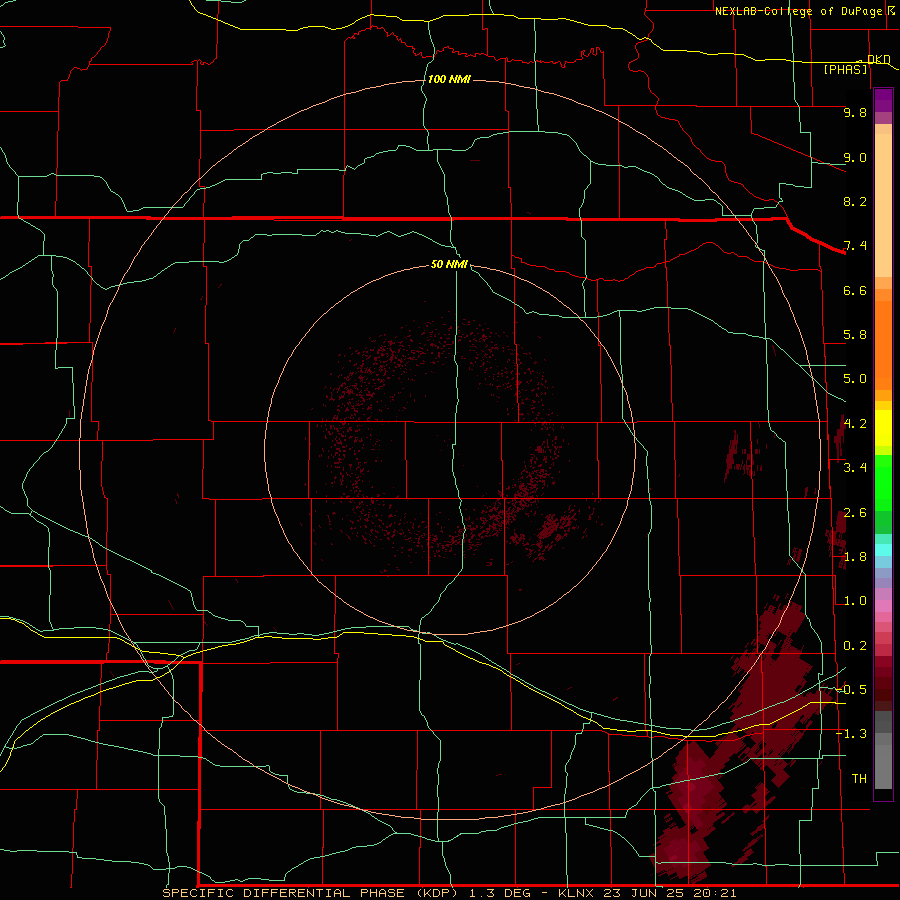Click the 5.0 value on the color scale

click(x=855, y=379)
